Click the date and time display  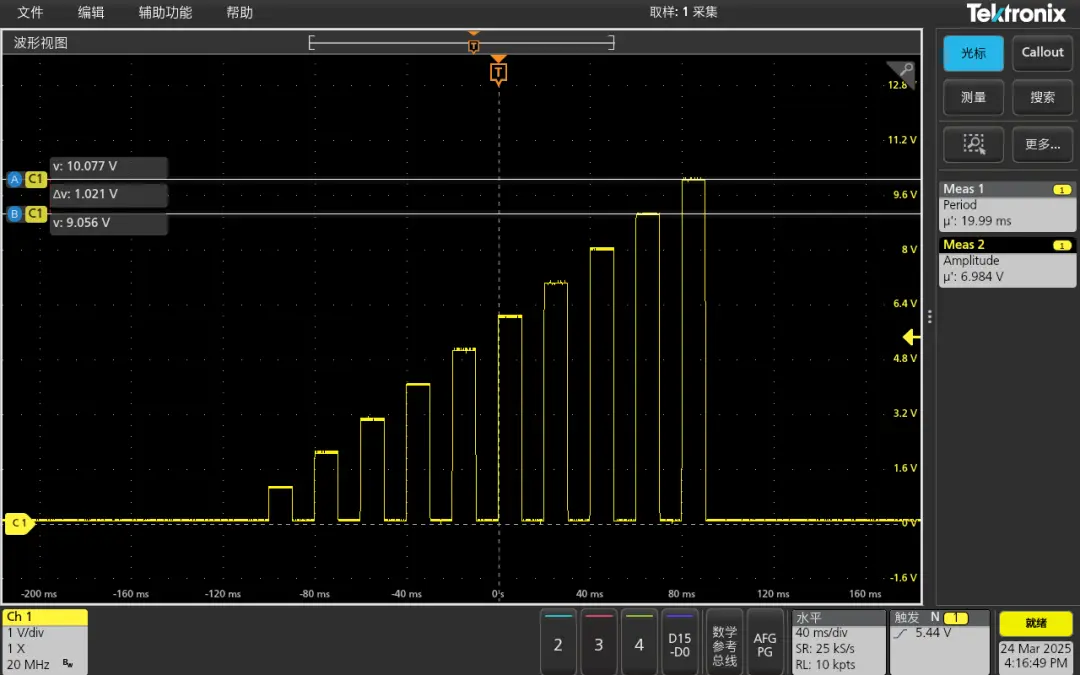click(1036, 656)
